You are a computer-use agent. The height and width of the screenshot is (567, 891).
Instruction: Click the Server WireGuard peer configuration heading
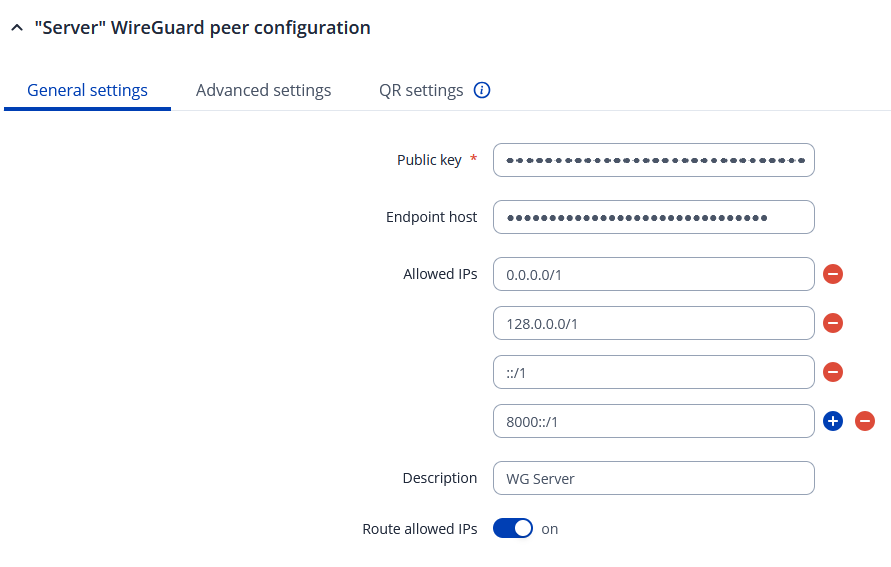[202, 28]
